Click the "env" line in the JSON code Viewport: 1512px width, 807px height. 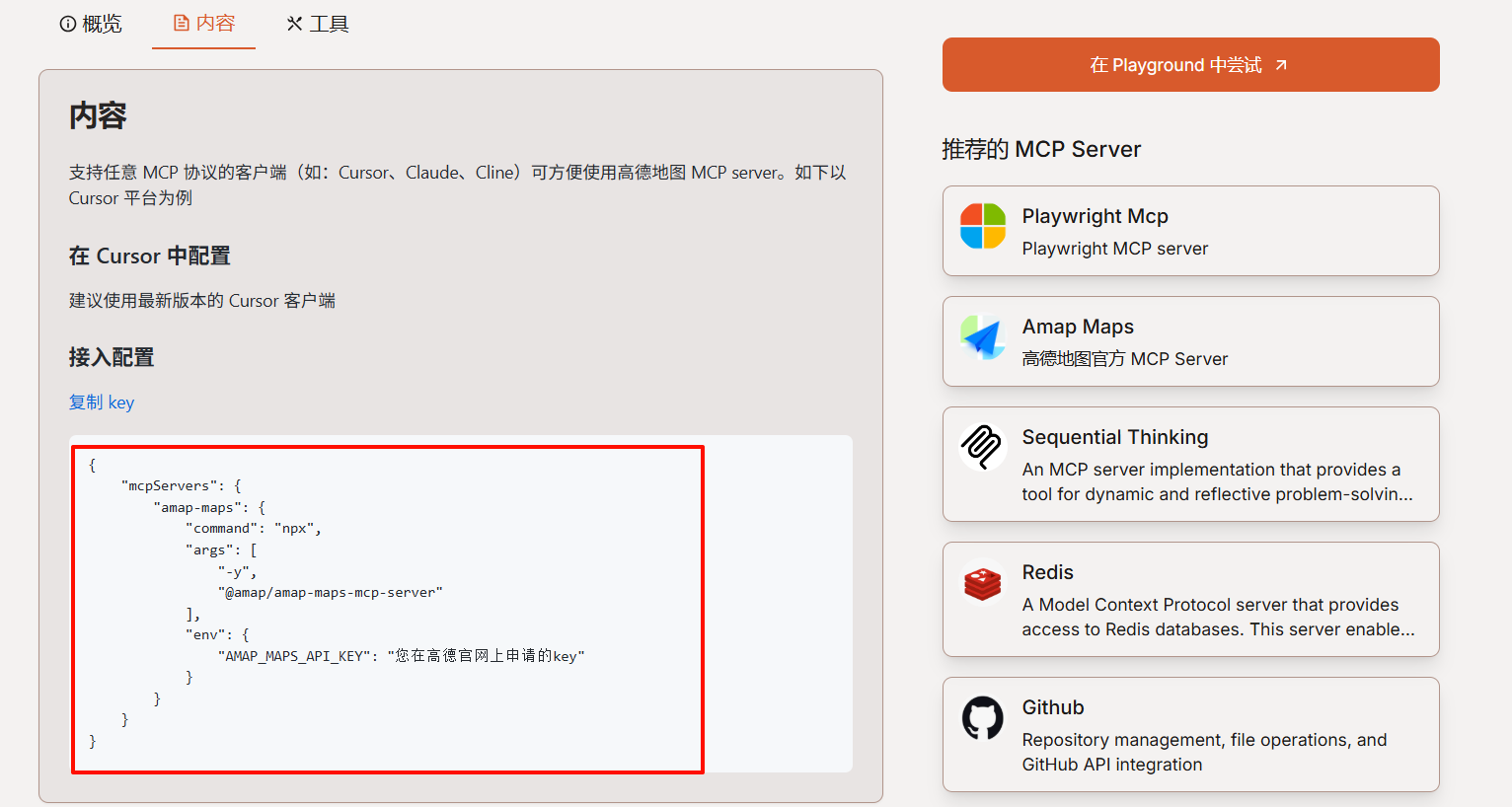217,634
